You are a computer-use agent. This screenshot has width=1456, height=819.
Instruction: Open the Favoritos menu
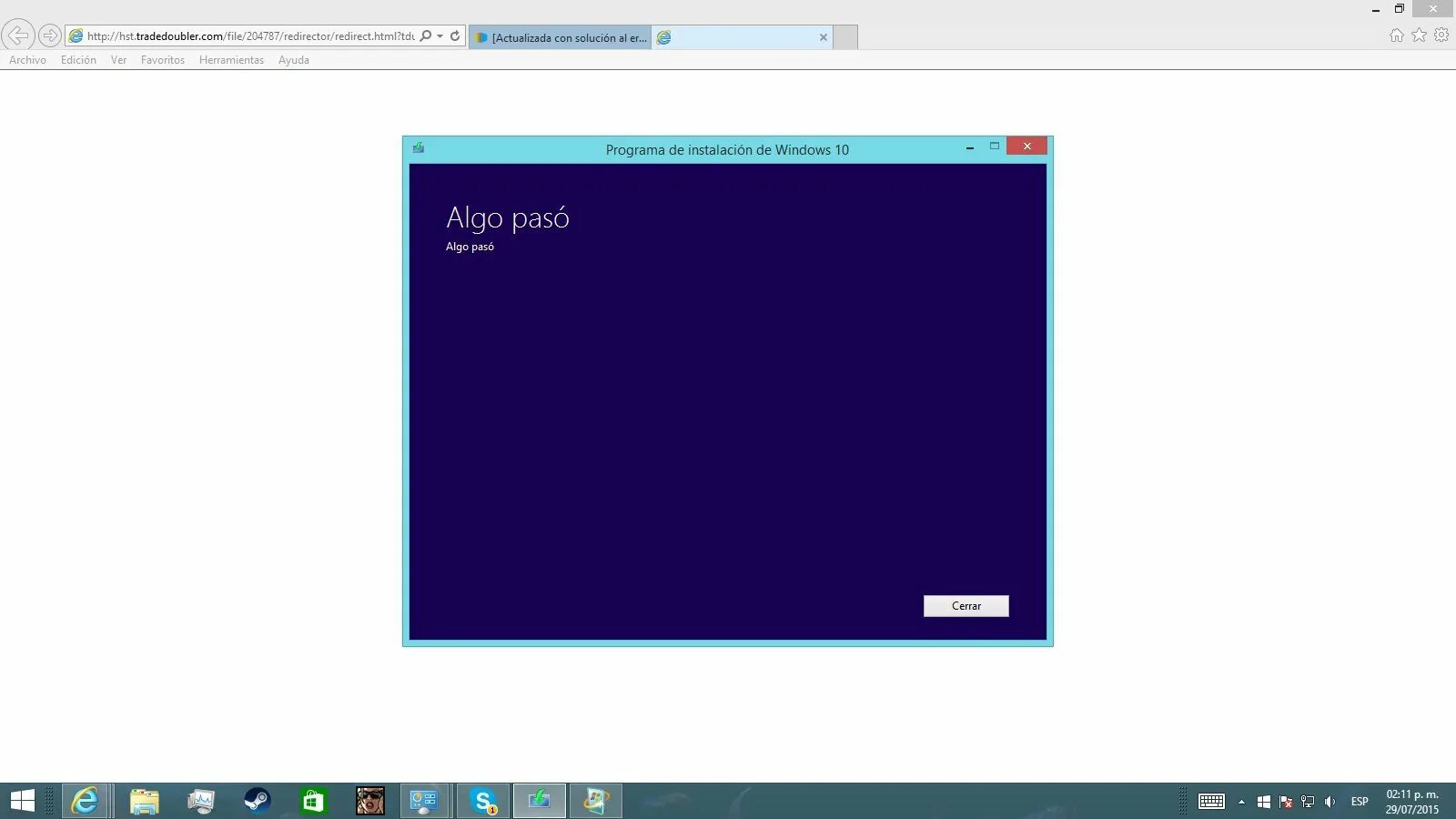click(163, 60)
